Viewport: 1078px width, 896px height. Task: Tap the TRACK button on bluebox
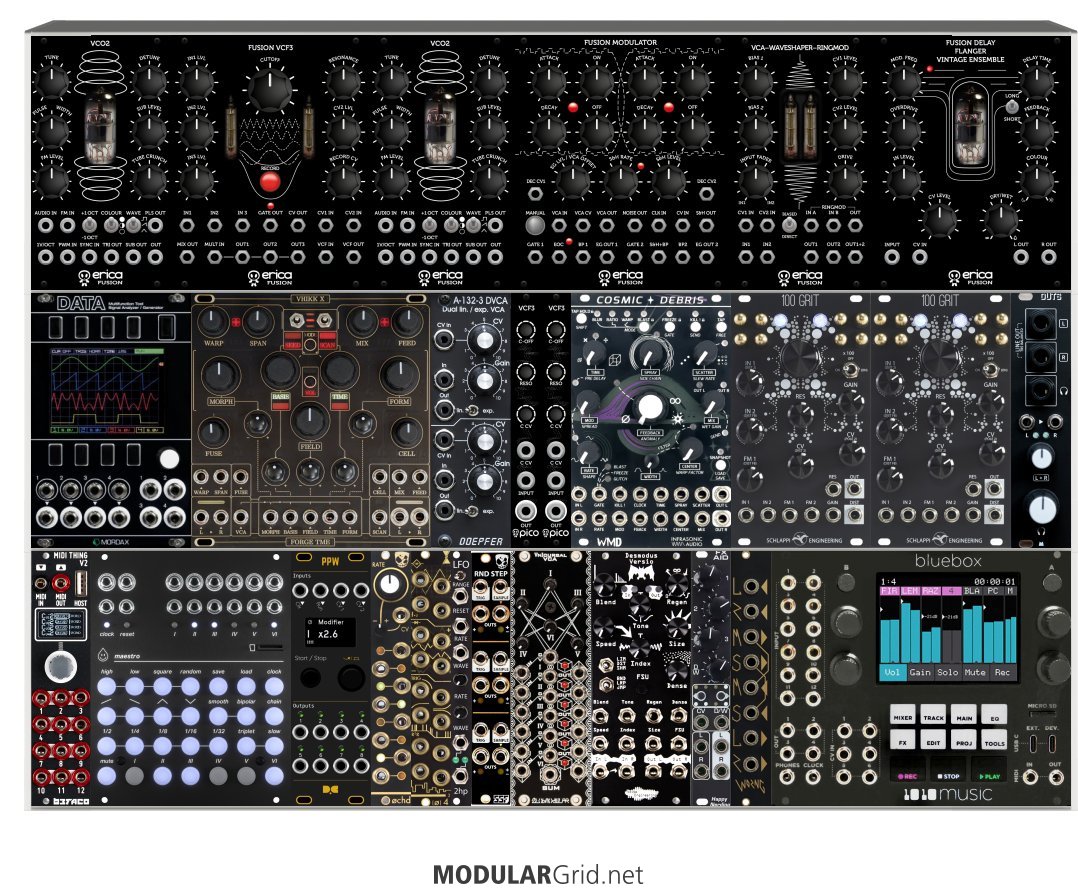[933, 716]
